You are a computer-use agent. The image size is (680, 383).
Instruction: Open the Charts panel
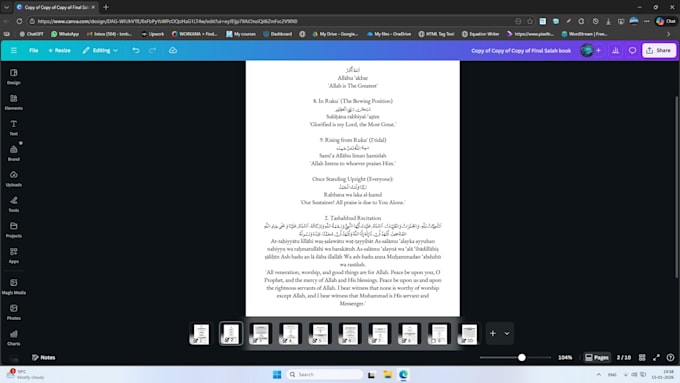(13, 338)
